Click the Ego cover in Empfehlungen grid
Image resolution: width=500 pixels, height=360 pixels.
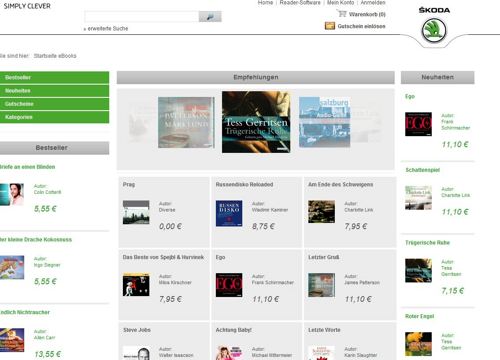click(x=229, y=285)
